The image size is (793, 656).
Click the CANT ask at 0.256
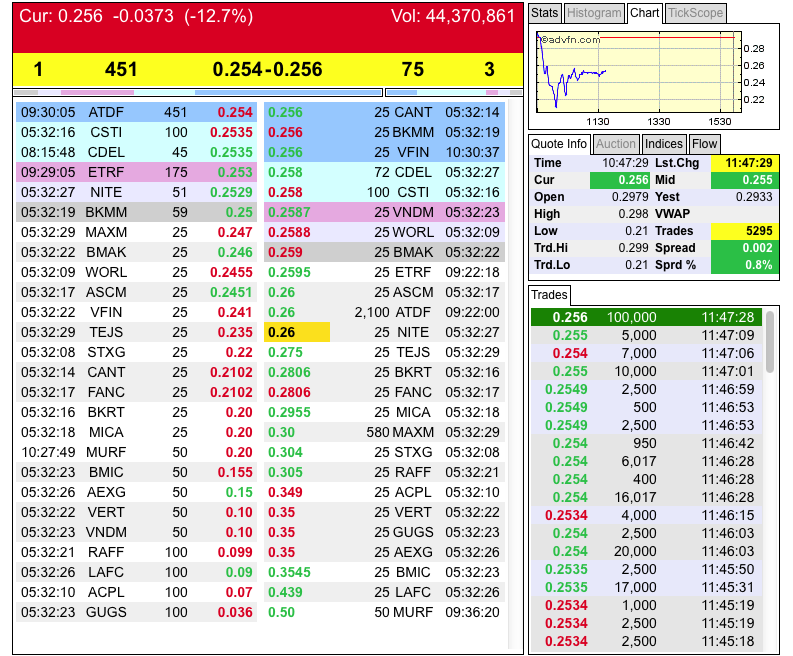pos(384,112)
